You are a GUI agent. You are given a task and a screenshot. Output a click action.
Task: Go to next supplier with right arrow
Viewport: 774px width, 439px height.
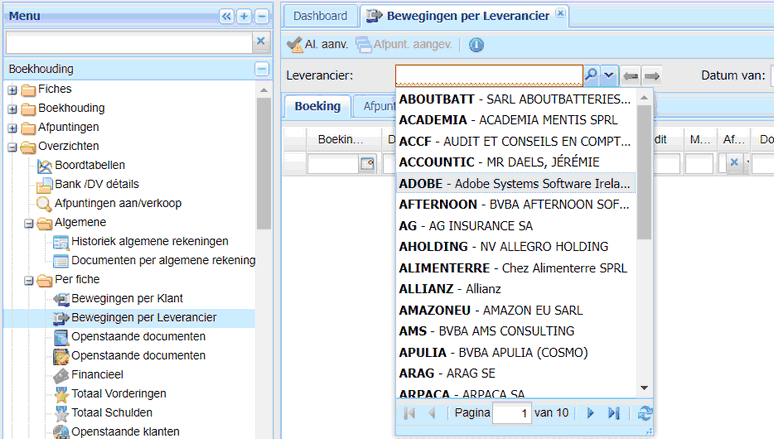tap(652, 76)
